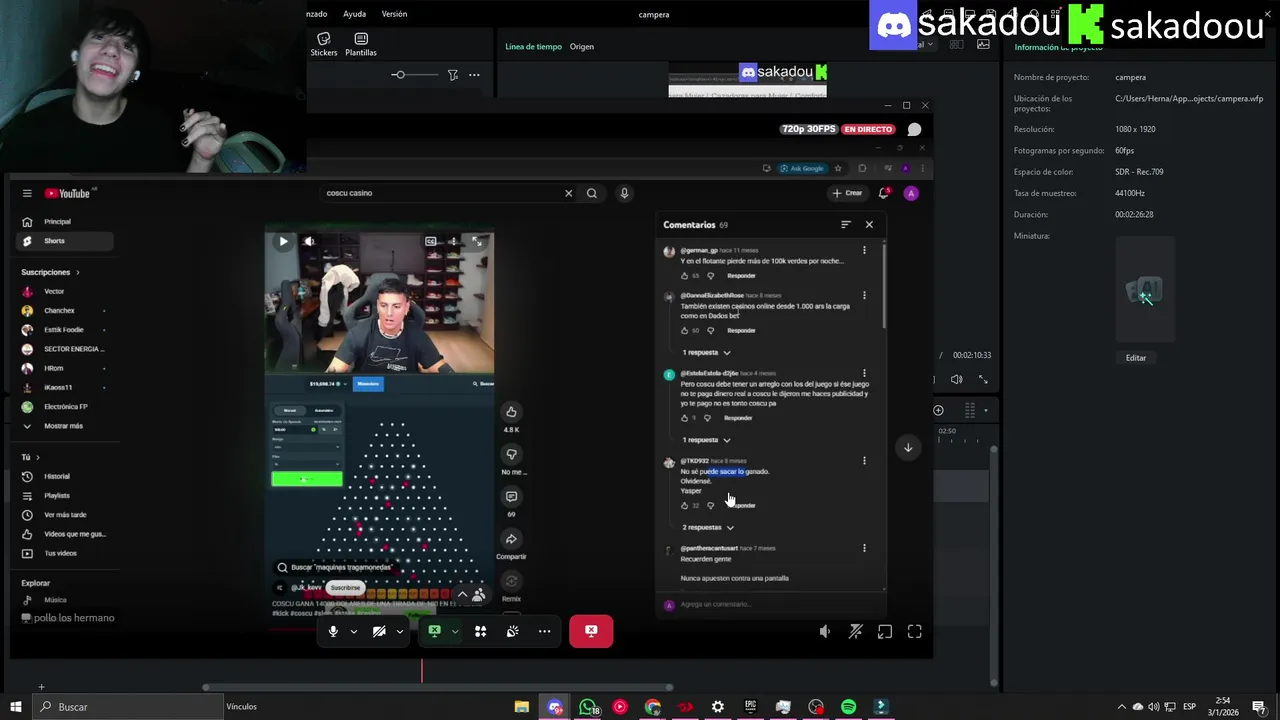Click the YouTube search magnifier button

pyautogui.click(x=592, y=193)
